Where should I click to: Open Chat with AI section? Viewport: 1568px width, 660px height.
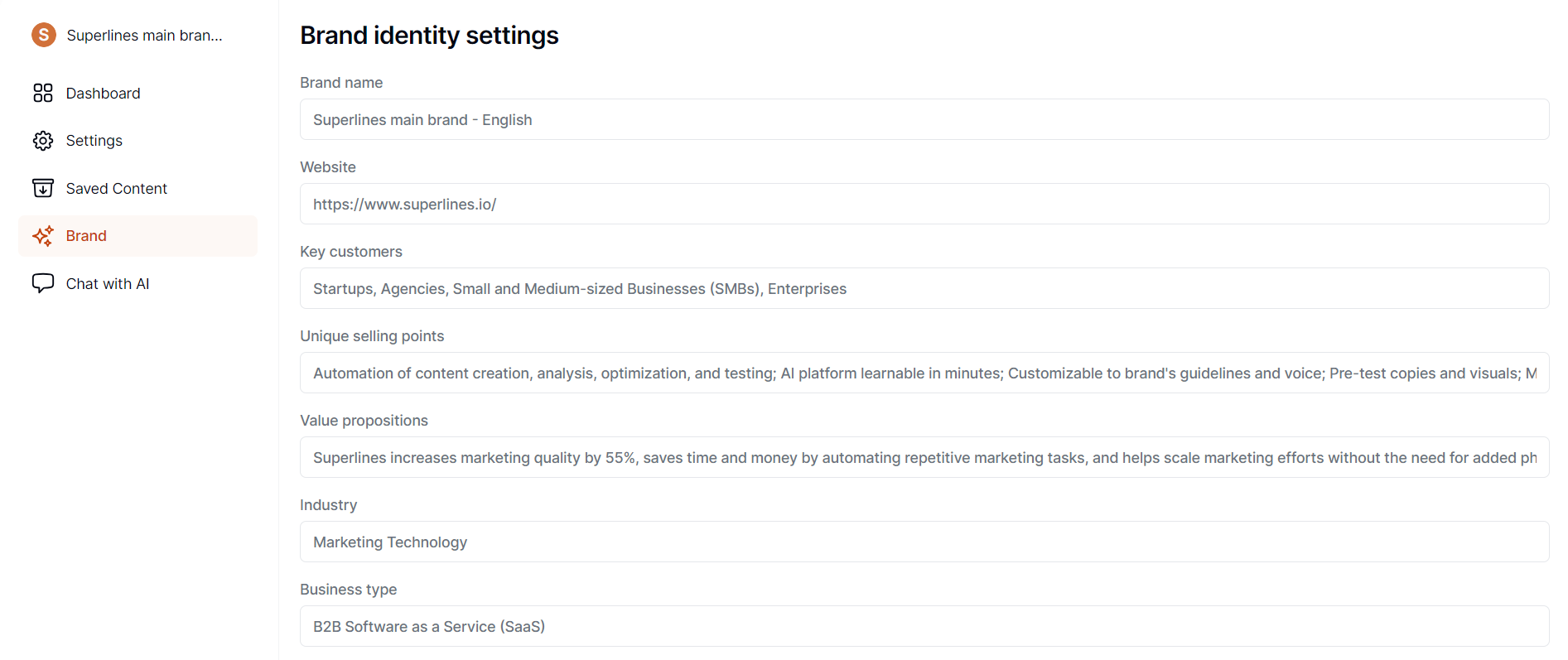pyautogui.click(x=108, y=284)
